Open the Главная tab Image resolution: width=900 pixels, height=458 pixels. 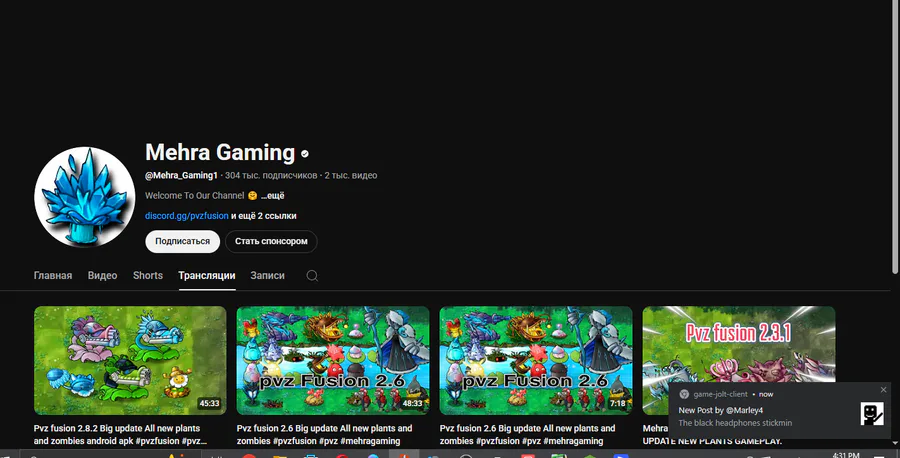tap(53, 275)
